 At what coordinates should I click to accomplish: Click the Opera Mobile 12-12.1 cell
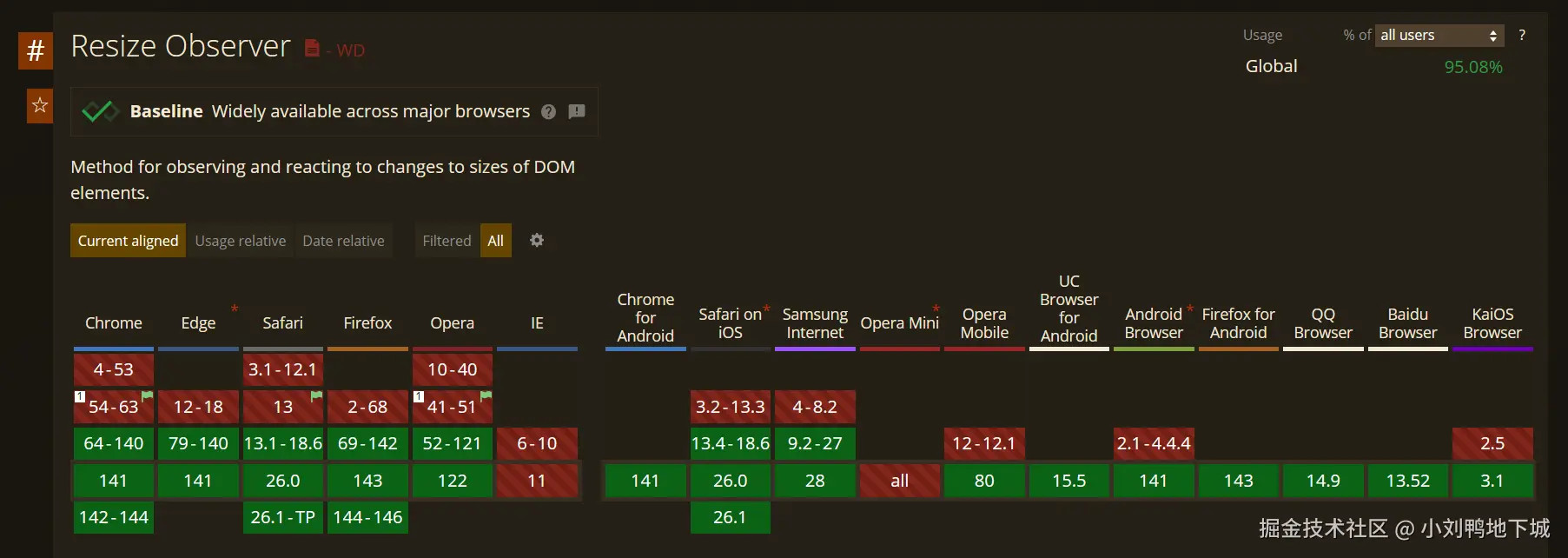(984, 443)
